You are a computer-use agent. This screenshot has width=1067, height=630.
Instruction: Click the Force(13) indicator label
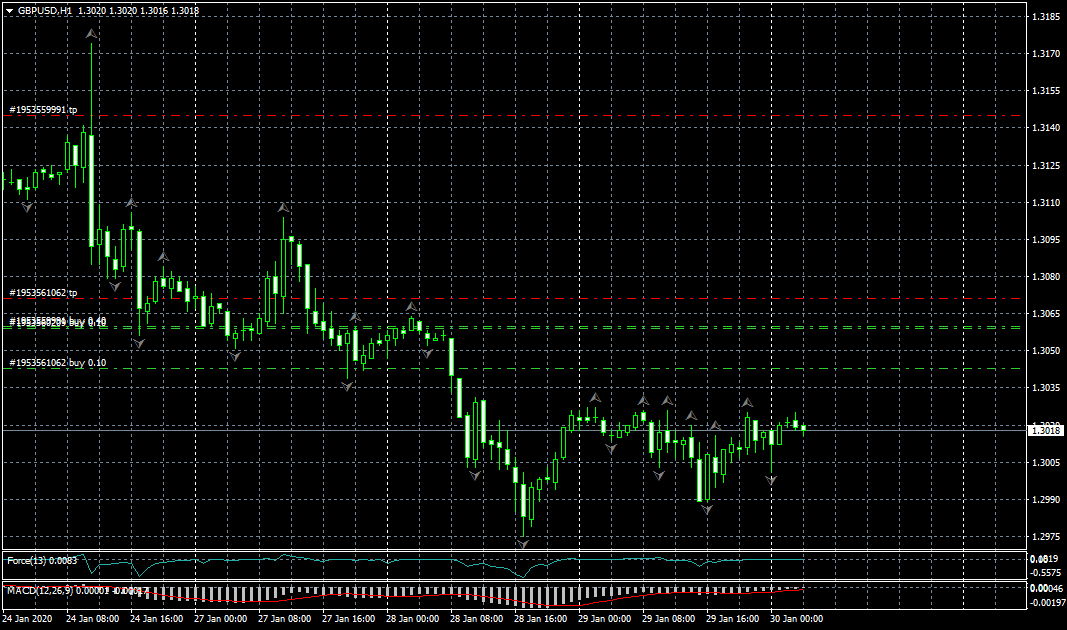point(29,560)
